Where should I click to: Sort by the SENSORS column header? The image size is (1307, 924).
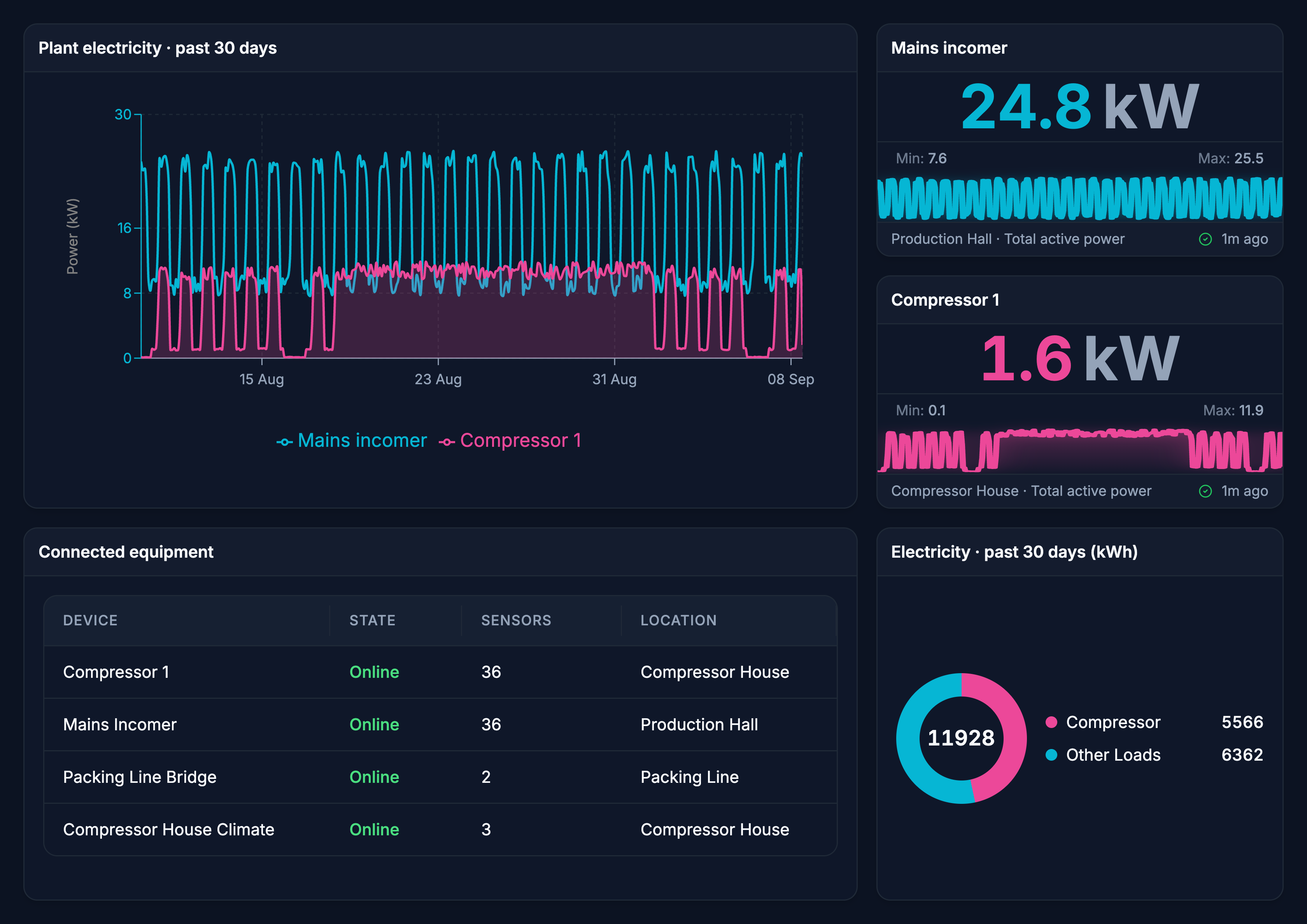[x=516, y=620]
